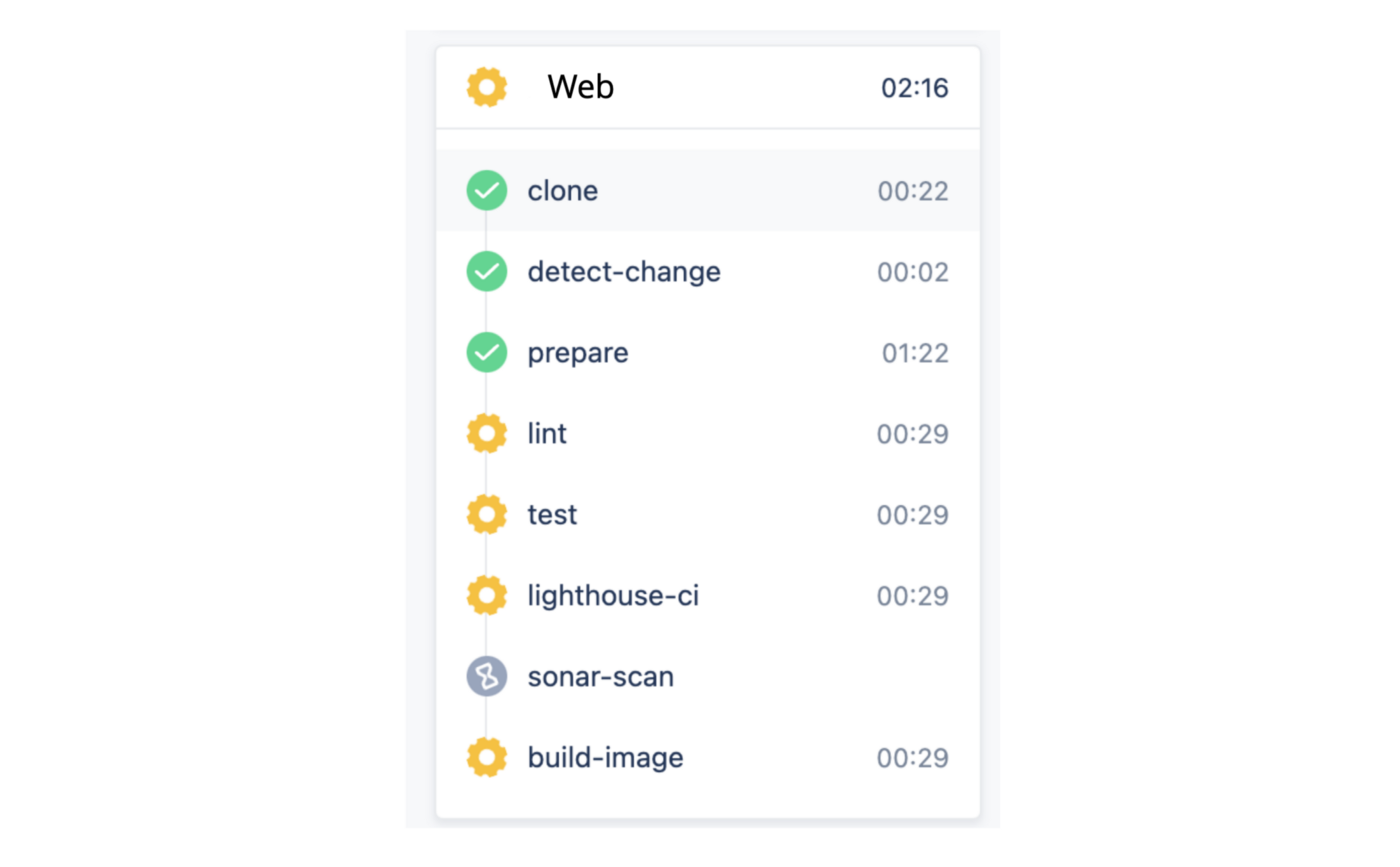1400x867 pixels.
Task: Click green checkmark icon for detect-change step
Action: click(487, 272)
